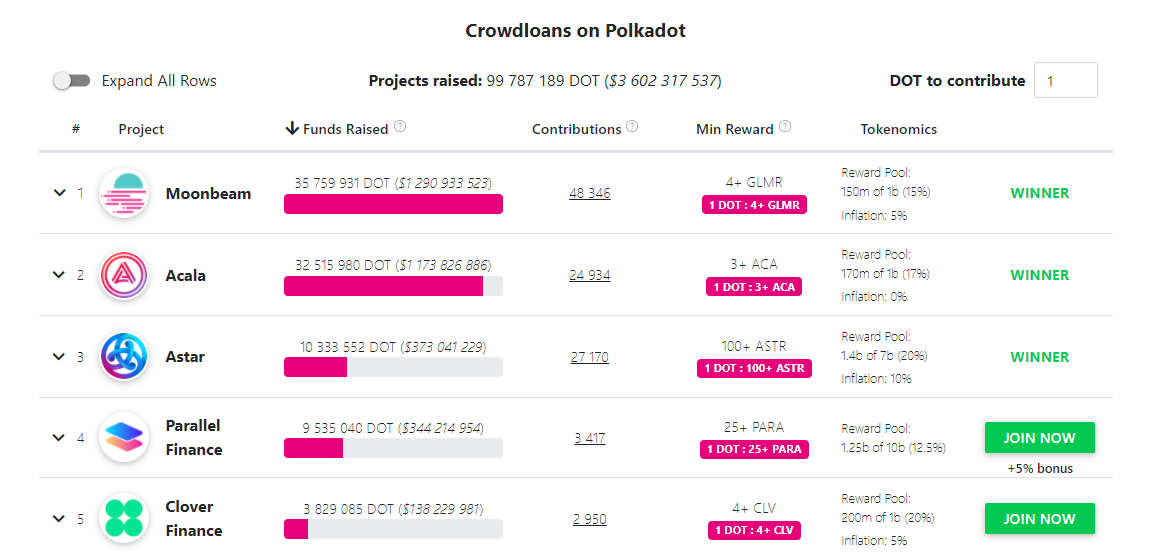Click the Clover Finance logo icon

[x=124, y=519]
